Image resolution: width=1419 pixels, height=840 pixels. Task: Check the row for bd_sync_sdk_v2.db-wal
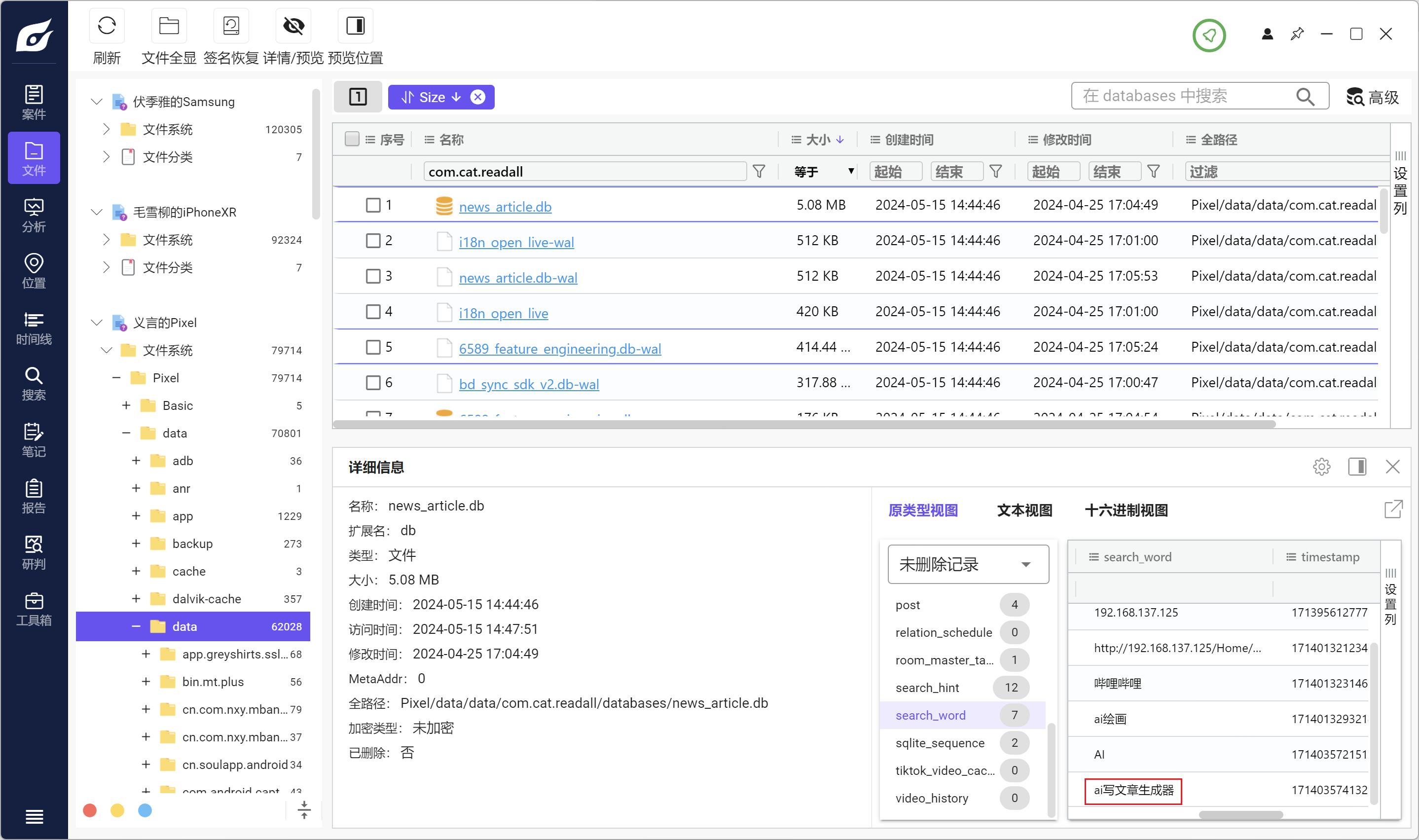point(373,383)
